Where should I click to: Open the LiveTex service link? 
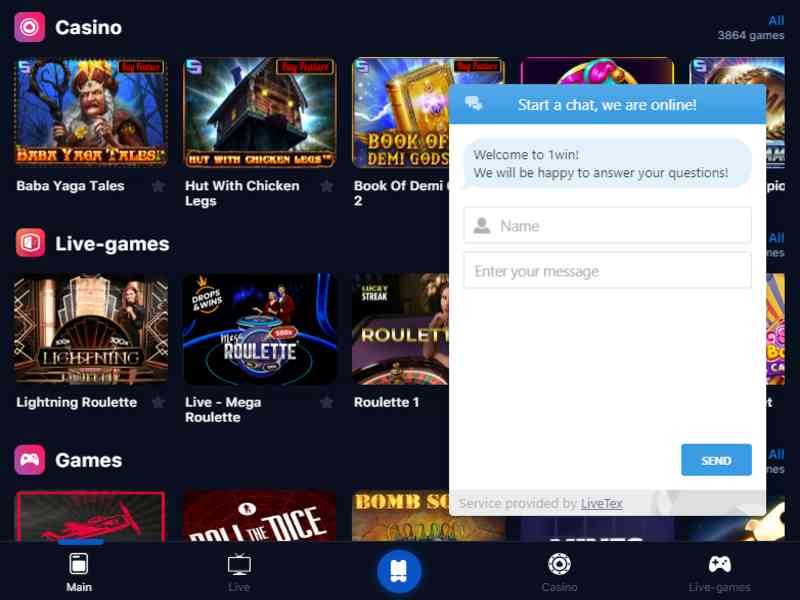click(602, 504)
